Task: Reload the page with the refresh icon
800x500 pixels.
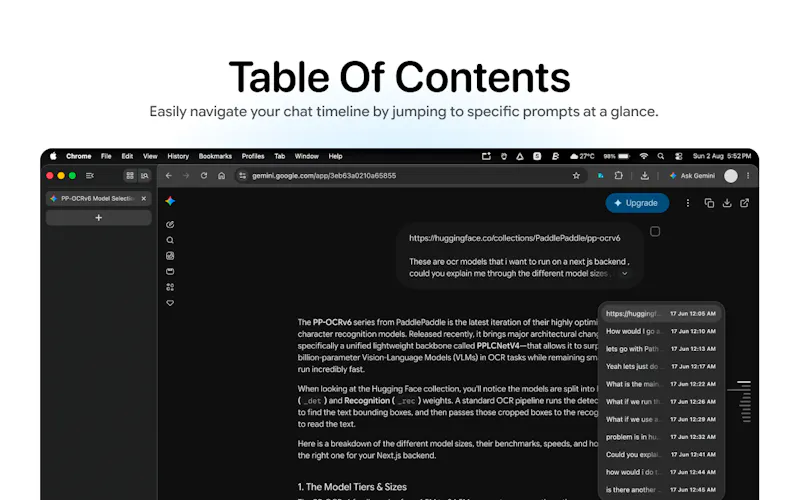Action: click(x=204, y=176)
